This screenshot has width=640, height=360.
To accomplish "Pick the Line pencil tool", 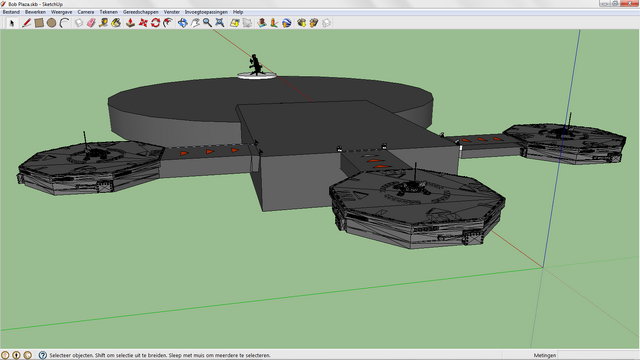I will click(x=27, y=23).
